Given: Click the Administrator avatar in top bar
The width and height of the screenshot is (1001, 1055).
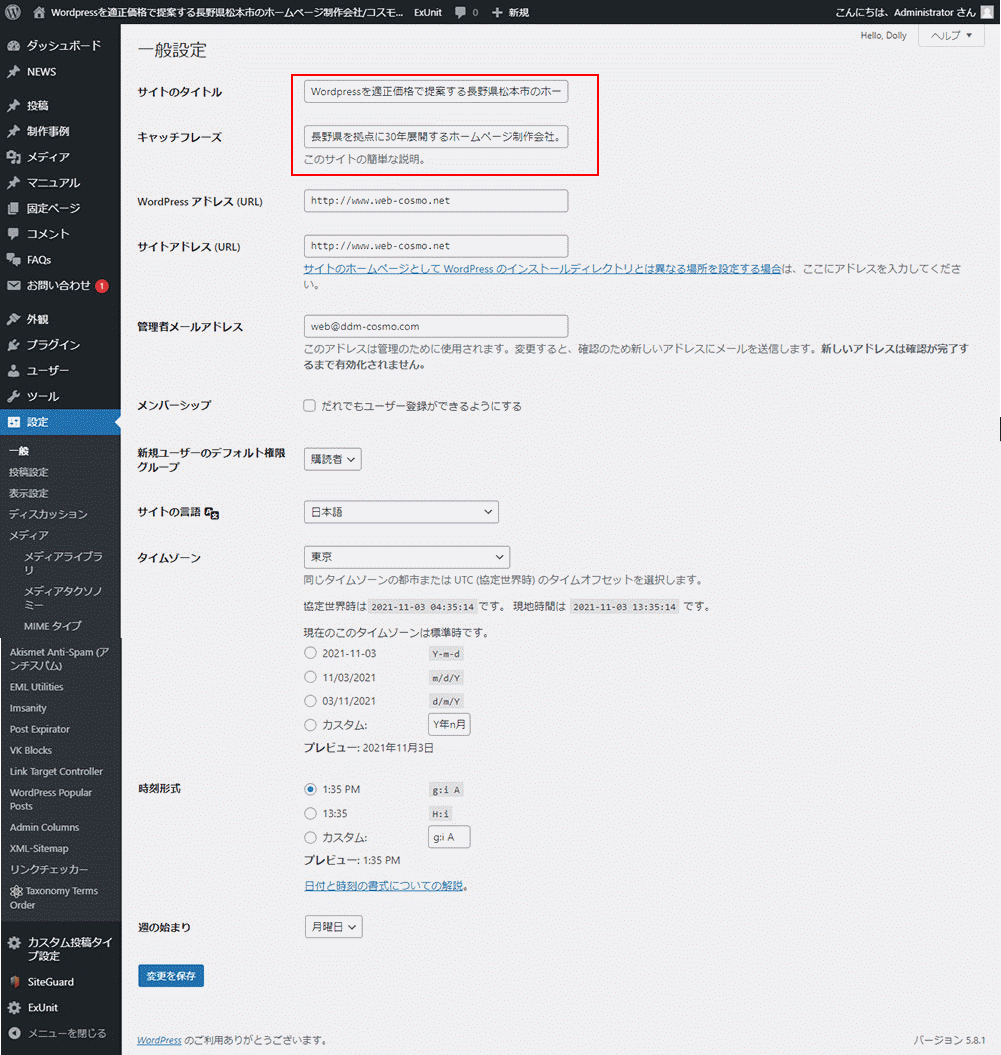Looking at the screenshot, I should [986, 12].
